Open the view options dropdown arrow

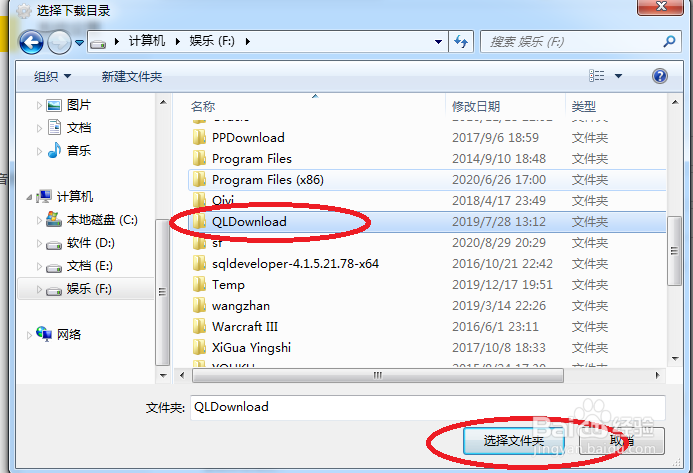tap(618, 76)
